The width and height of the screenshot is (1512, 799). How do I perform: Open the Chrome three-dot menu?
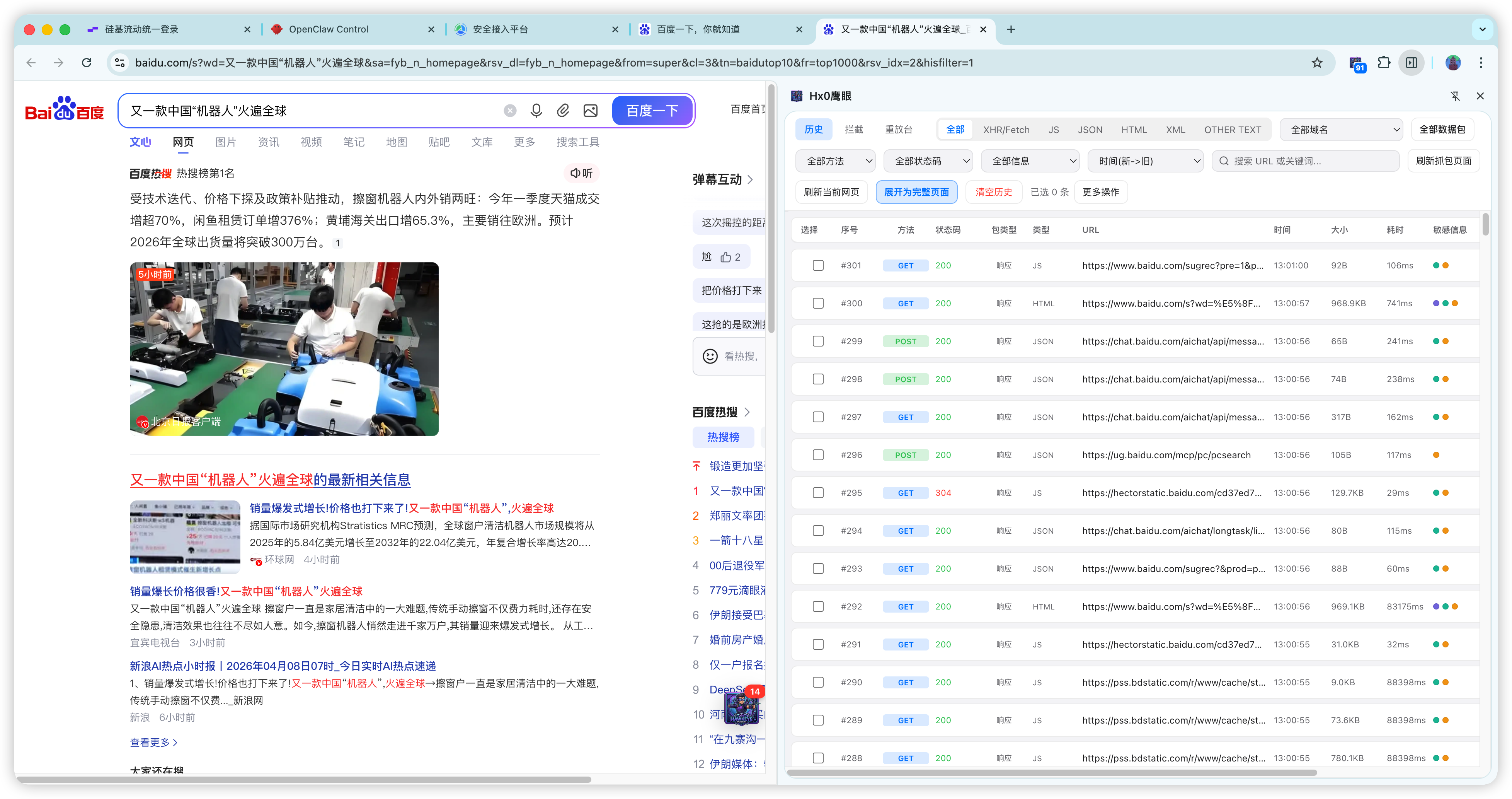click(1481, 63)
